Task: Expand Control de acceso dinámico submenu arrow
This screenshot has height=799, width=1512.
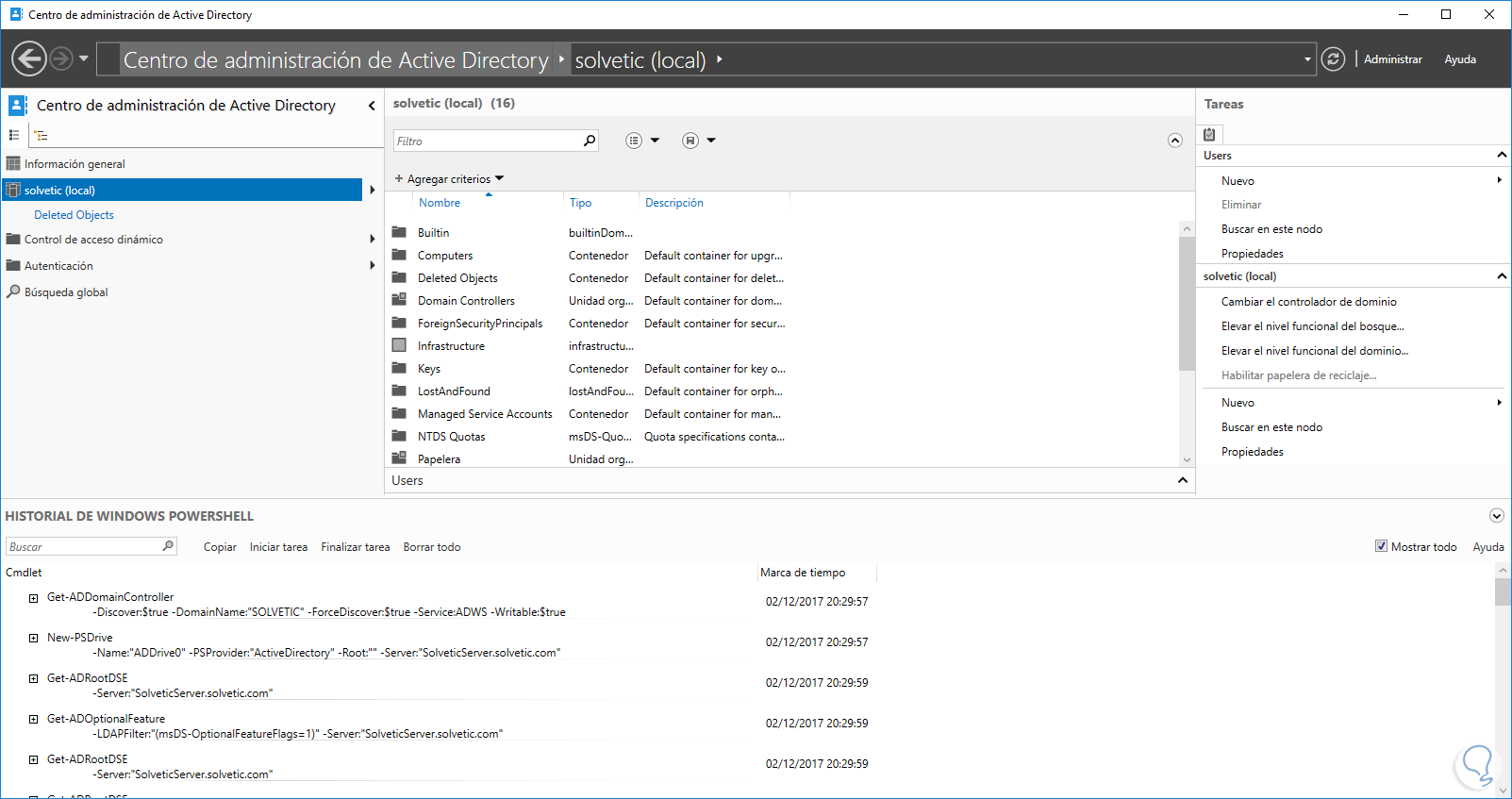Action: point(373,239)
